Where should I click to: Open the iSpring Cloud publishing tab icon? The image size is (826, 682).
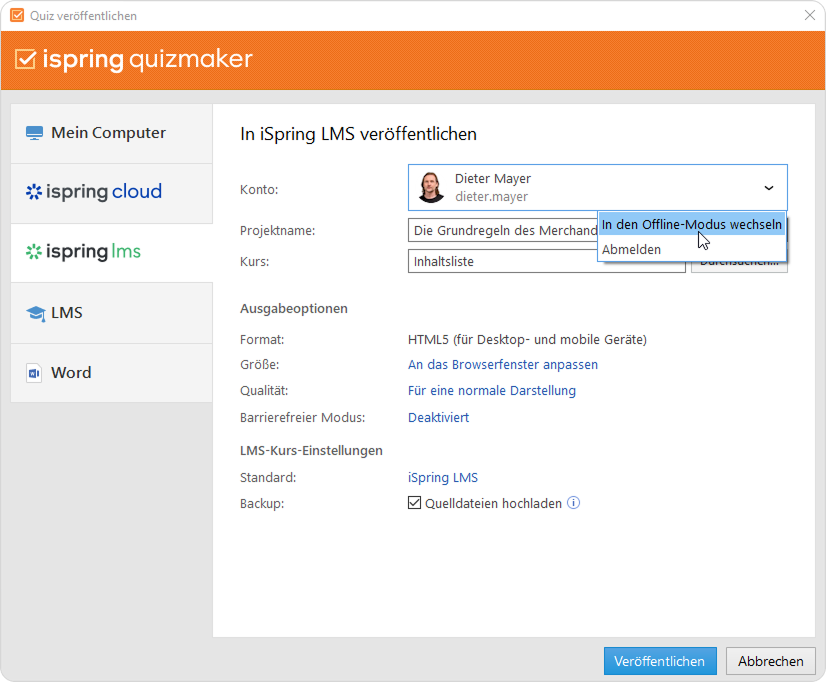click(x=33, y=191)
